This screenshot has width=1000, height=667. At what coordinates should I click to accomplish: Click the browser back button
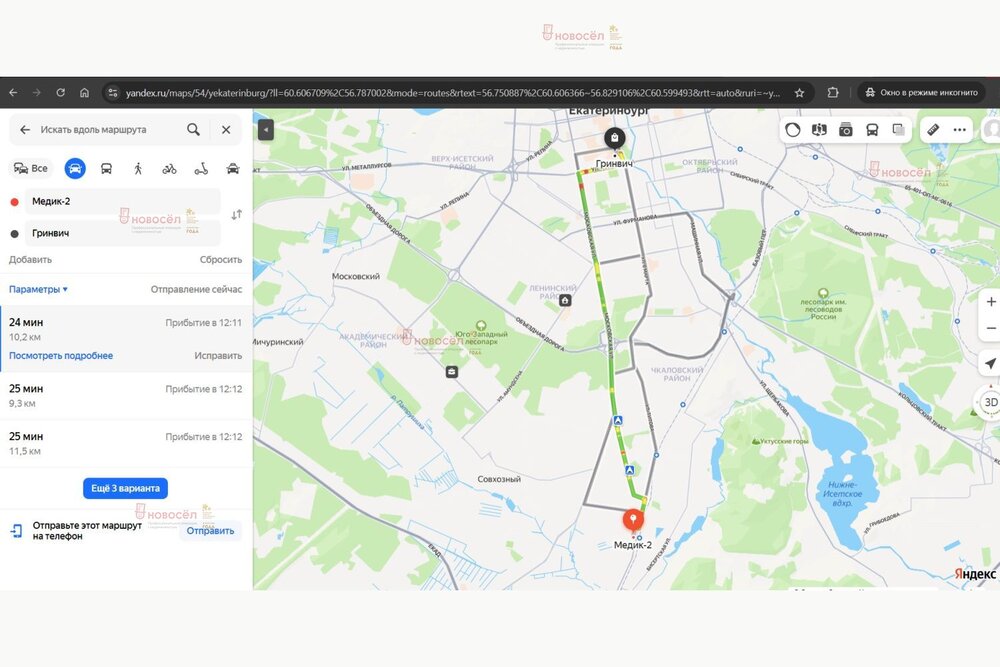coord(13,92)
